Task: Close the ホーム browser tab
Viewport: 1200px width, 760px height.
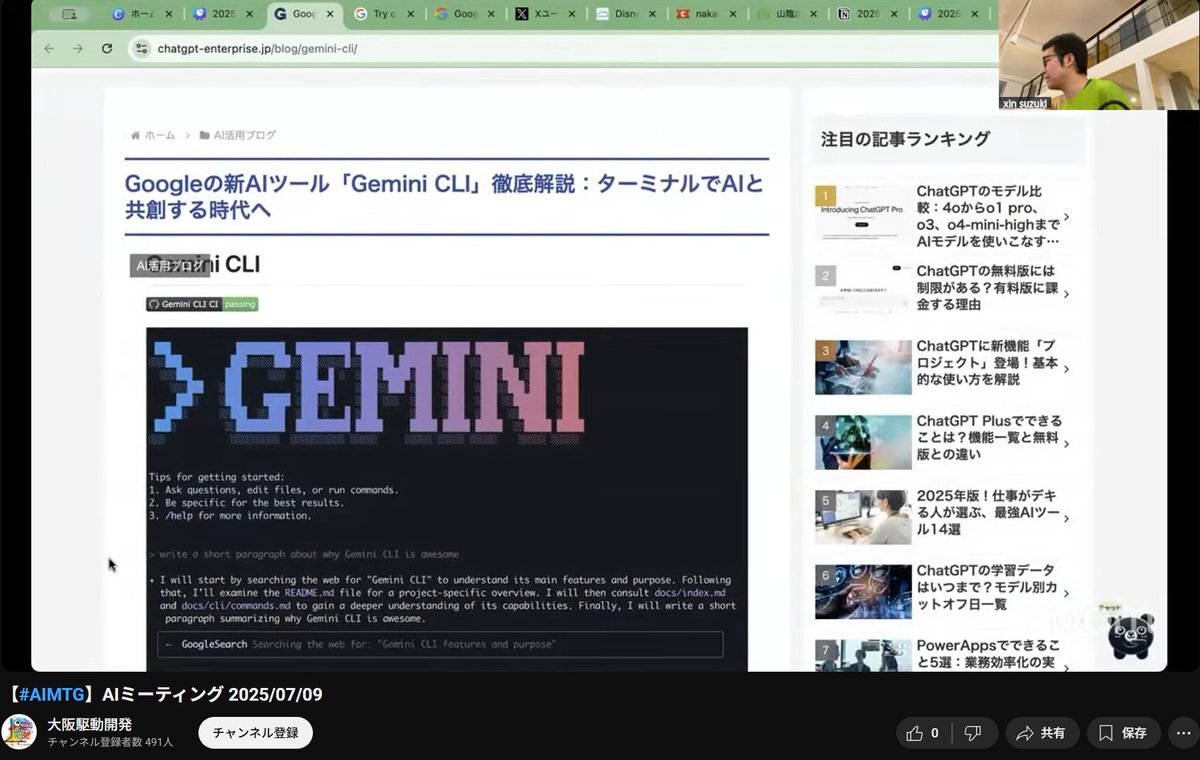Action: (168, 14)
